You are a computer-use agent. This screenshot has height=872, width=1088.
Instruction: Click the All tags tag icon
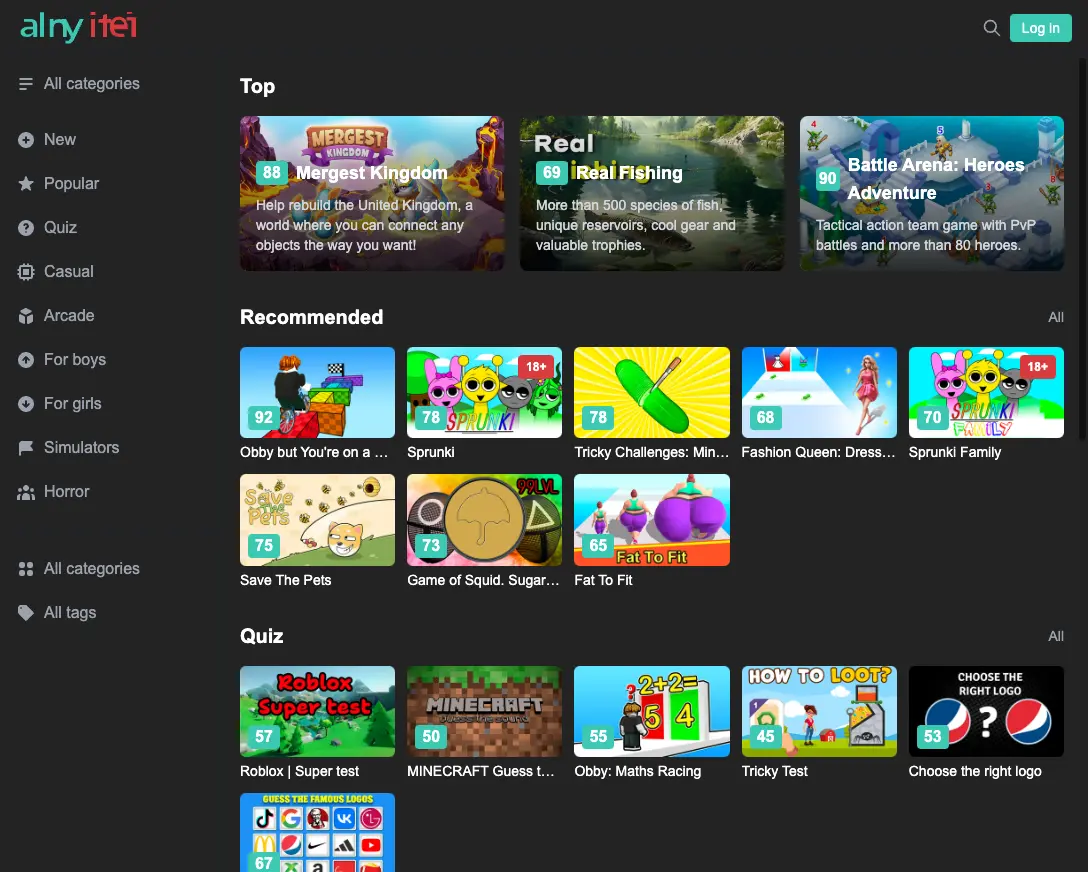tap(26, 613)
